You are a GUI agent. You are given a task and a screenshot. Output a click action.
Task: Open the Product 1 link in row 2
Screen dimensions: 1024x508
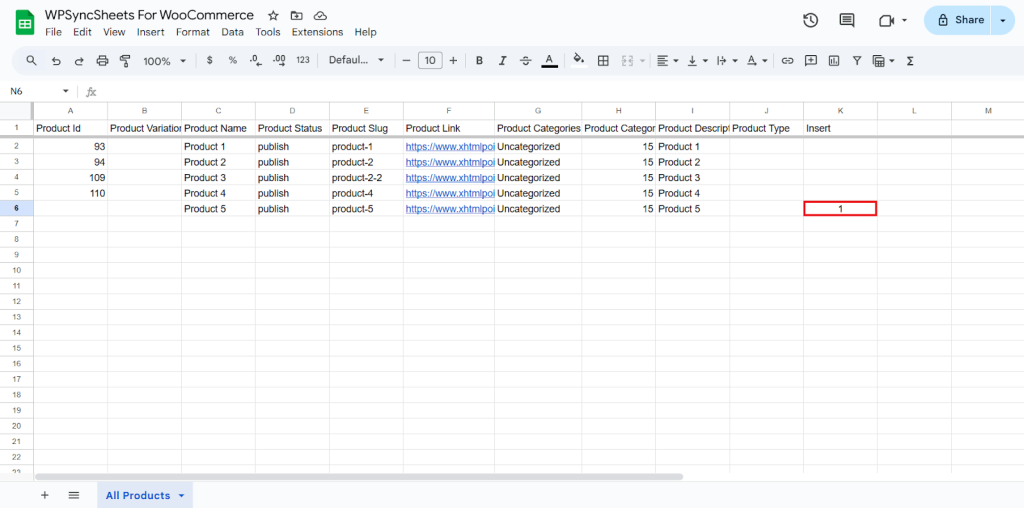[x=449, y=147]
